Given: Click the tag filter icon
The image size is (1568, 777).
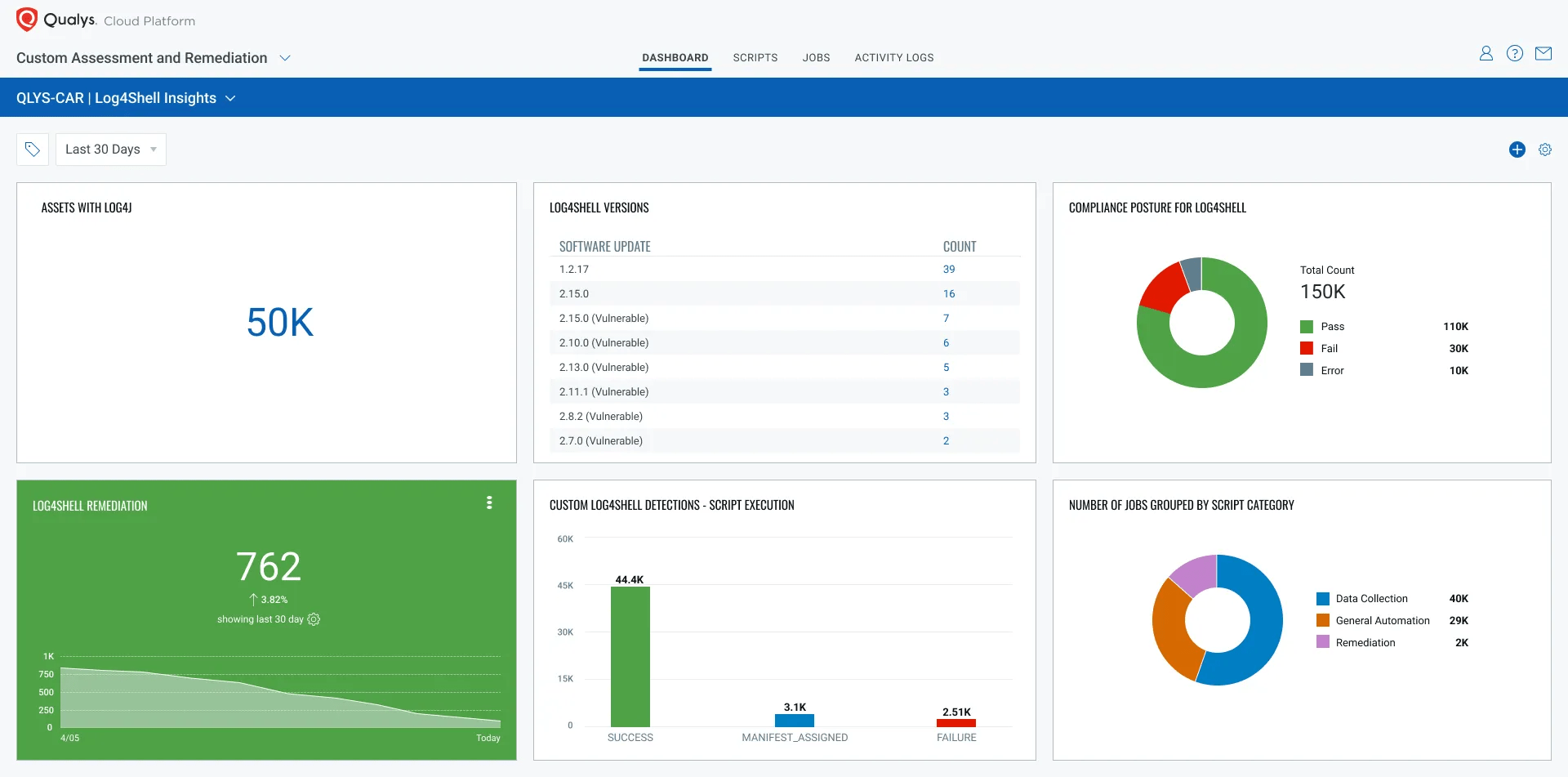Looking at the screenshot, I should pos(33,149).
